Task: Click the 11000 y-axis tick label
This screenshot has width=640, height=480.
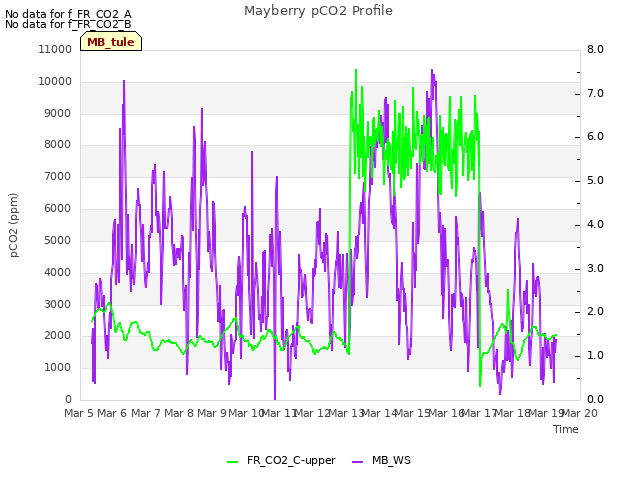Action: coord(55,49)
